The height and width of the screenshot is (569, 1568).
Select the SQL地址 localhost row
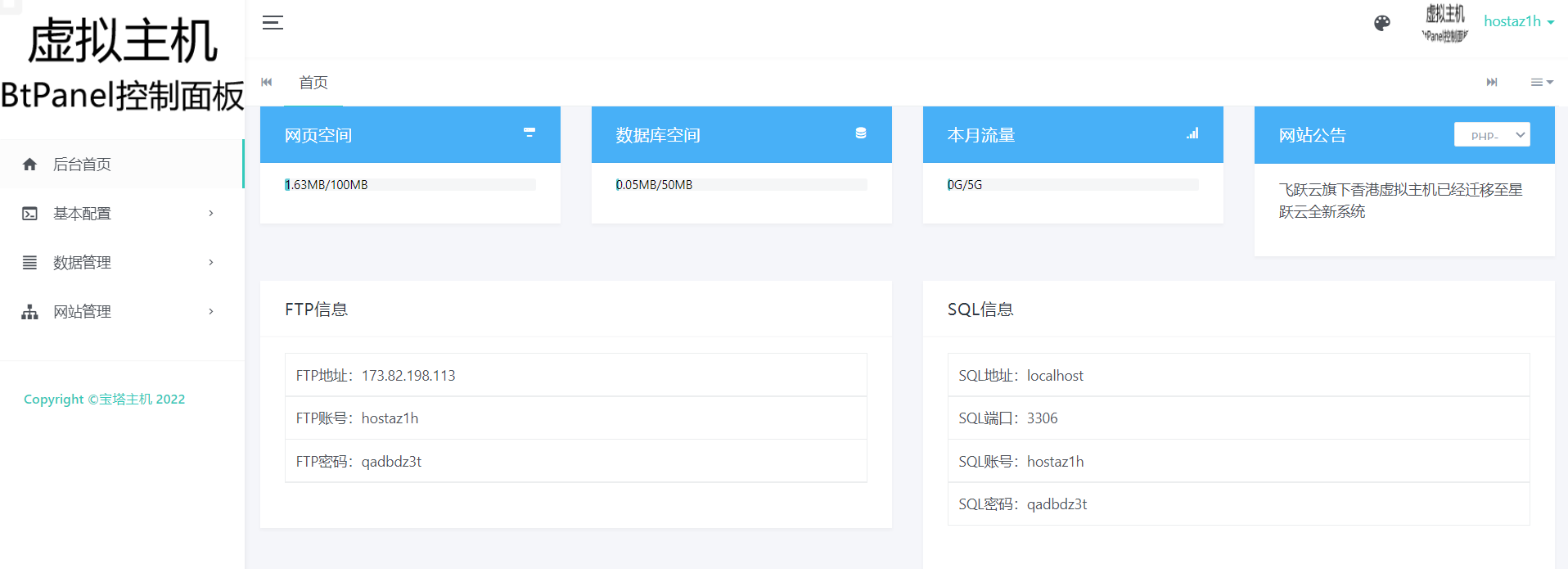(x=1239, y=375)
